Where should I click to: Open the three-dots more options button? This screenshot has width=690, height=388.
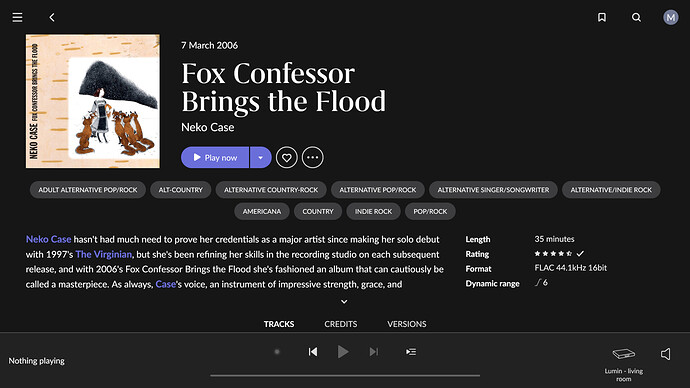[x=312, y=157]
